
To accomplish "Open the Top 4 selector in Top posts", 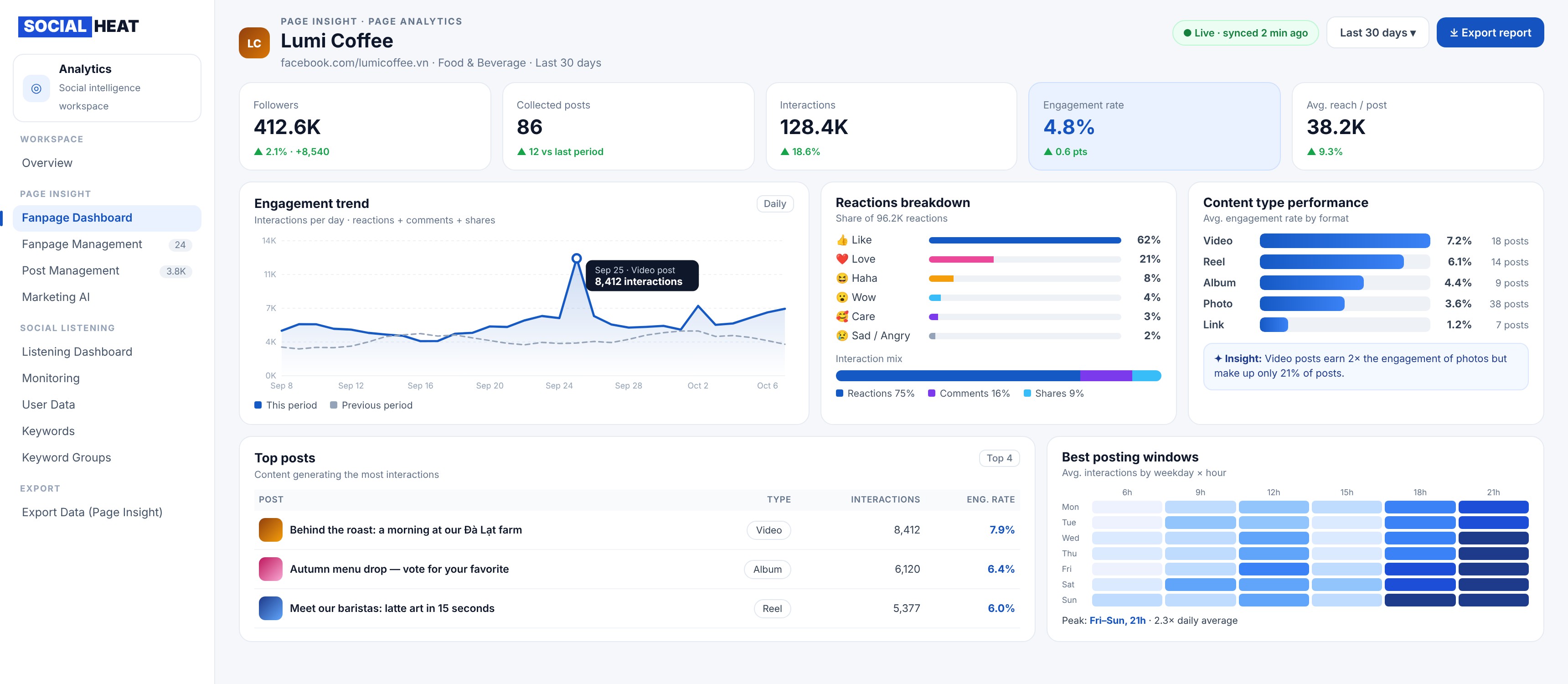I will point(999,458).
